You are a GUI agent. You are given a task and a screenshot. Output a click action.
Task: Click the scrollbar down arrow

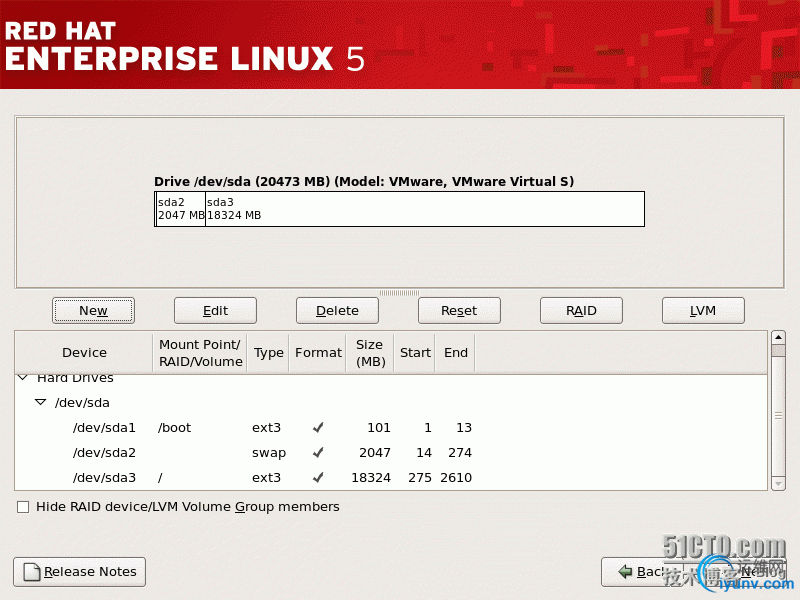[778, 483]
